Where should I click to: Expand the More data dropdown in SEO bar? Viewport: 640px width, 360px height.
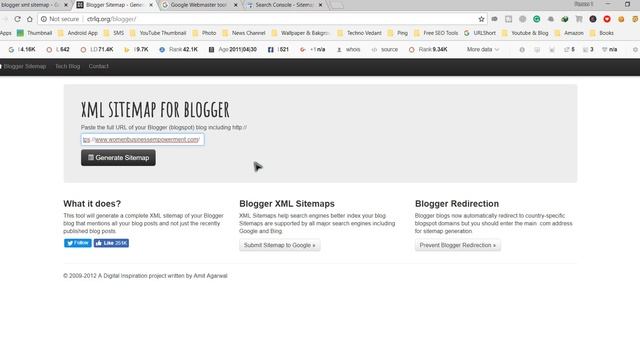coord(483,49)
